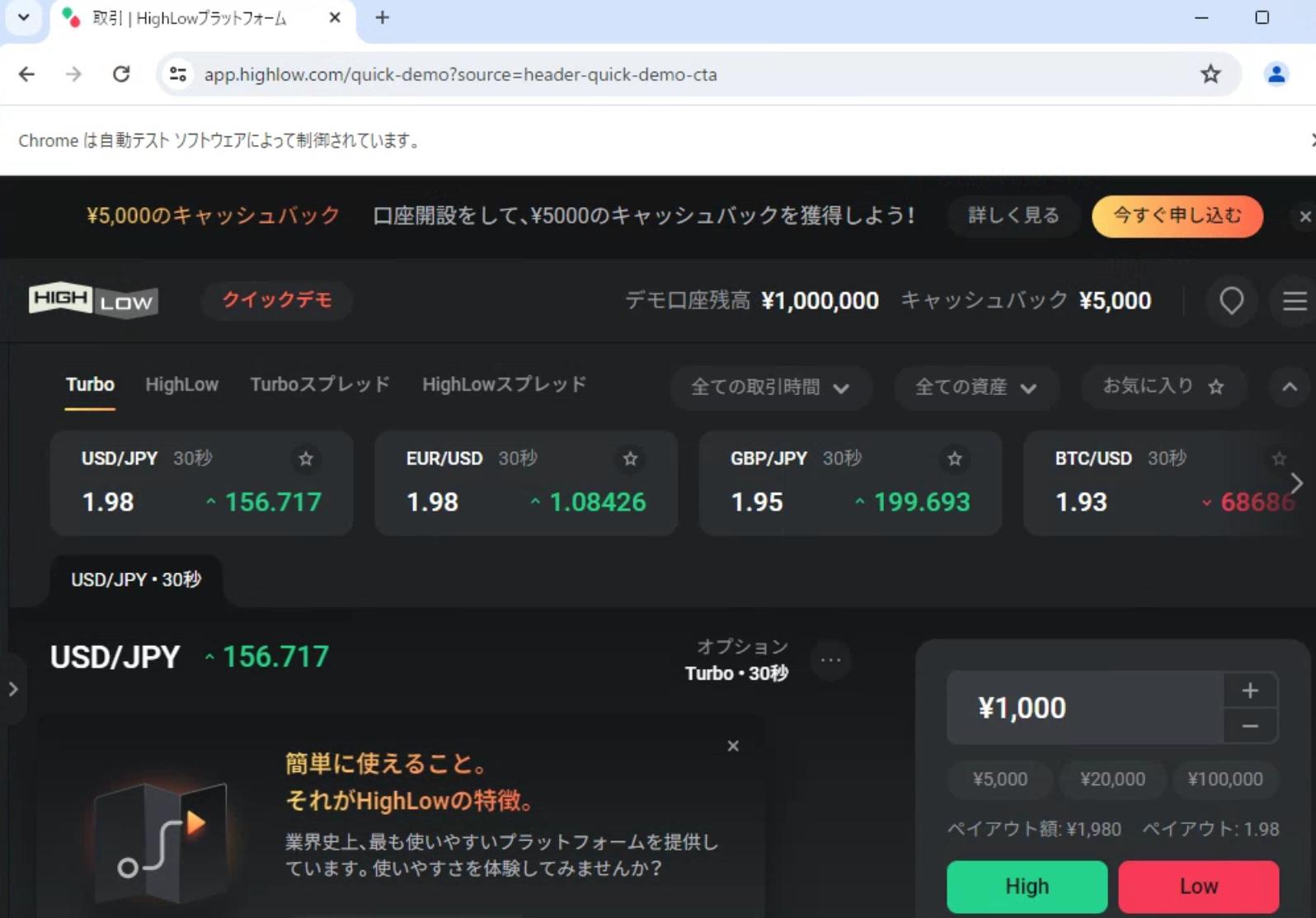Select the Turbo tab
Screen dimensions: 1316x918
(x=90, y=384)
